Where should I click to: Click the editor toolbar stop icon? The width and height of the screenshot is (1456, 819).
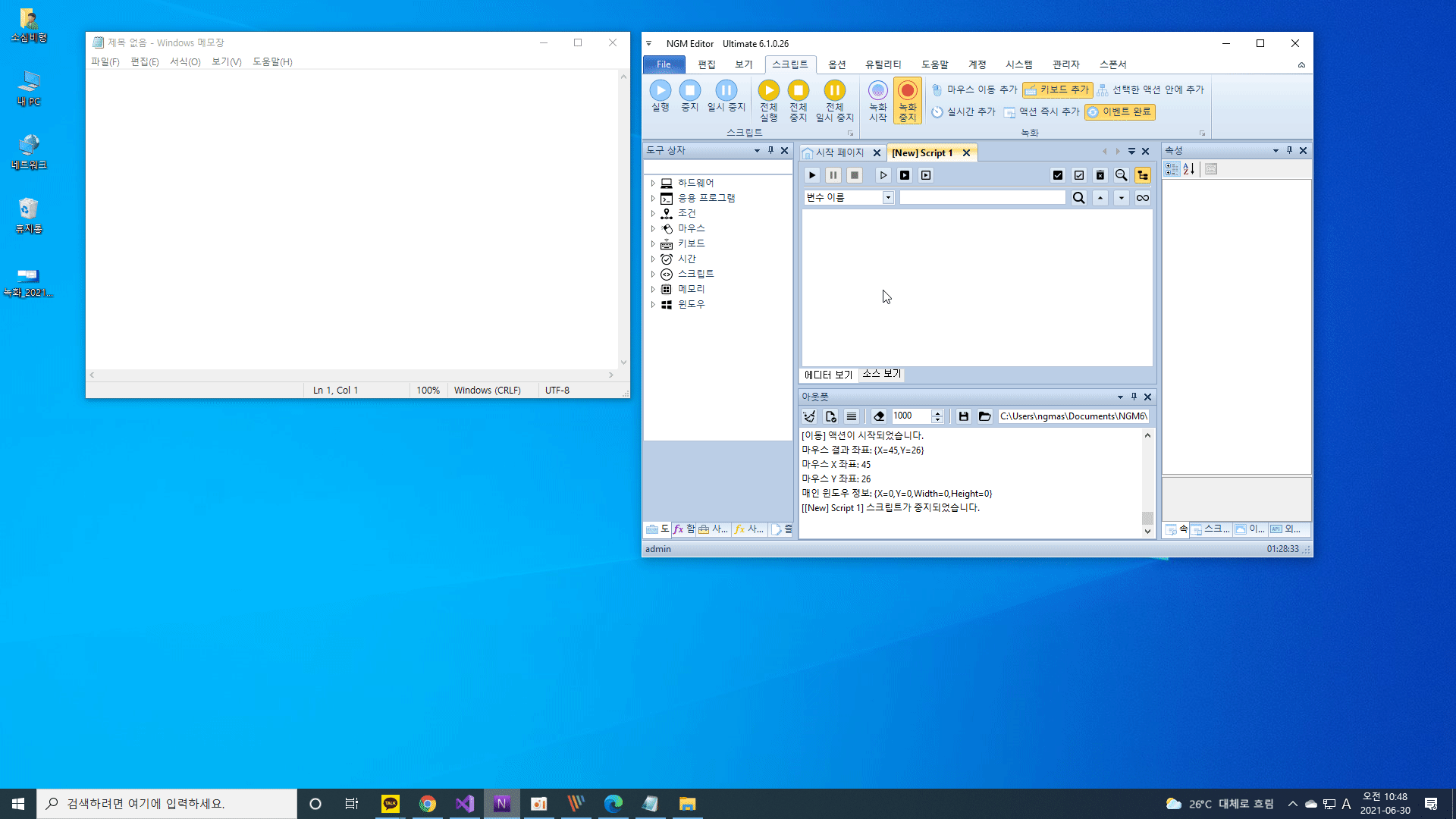[855, 175]
